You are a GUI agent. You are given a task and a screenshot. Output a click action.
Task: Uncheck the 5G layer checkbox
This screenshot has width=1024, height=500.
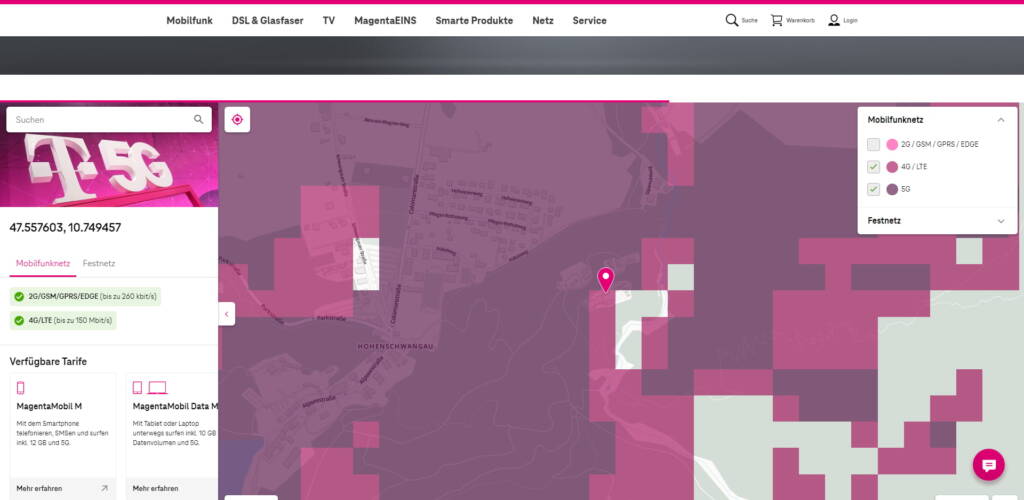pos(873,189)
